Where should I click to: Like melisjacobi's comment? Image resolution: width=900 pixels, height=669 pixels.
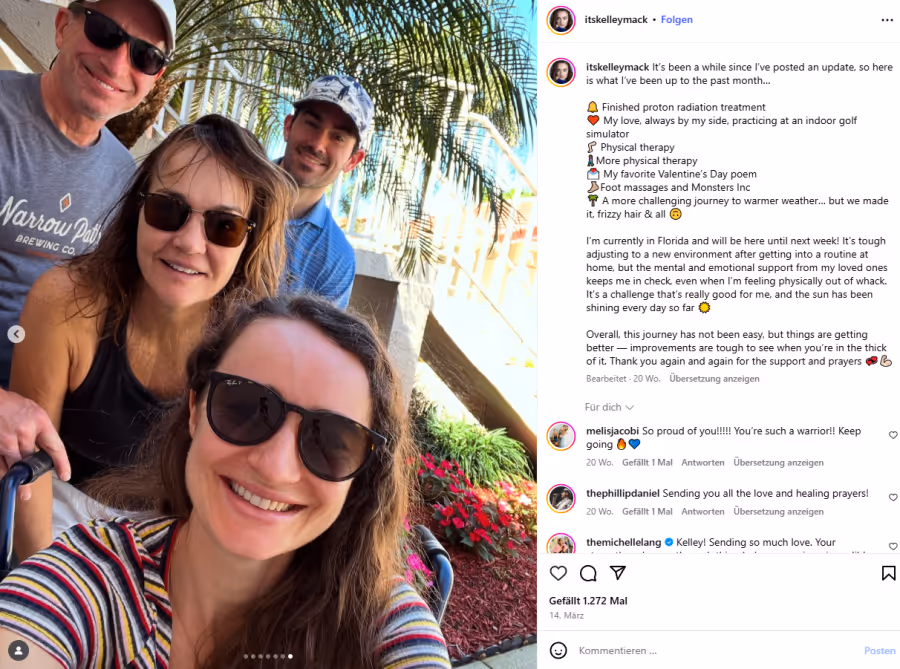tap(893, 435)
